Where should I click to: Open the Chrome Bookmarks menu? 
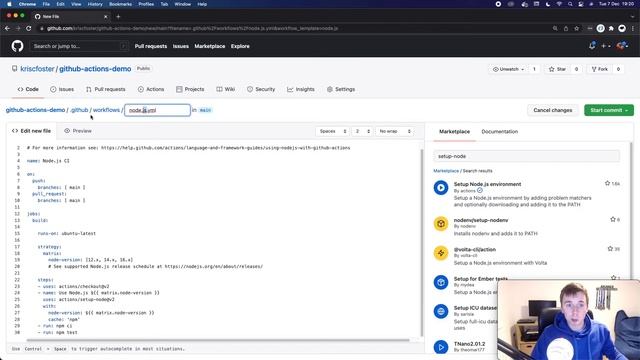coord(120,4)
